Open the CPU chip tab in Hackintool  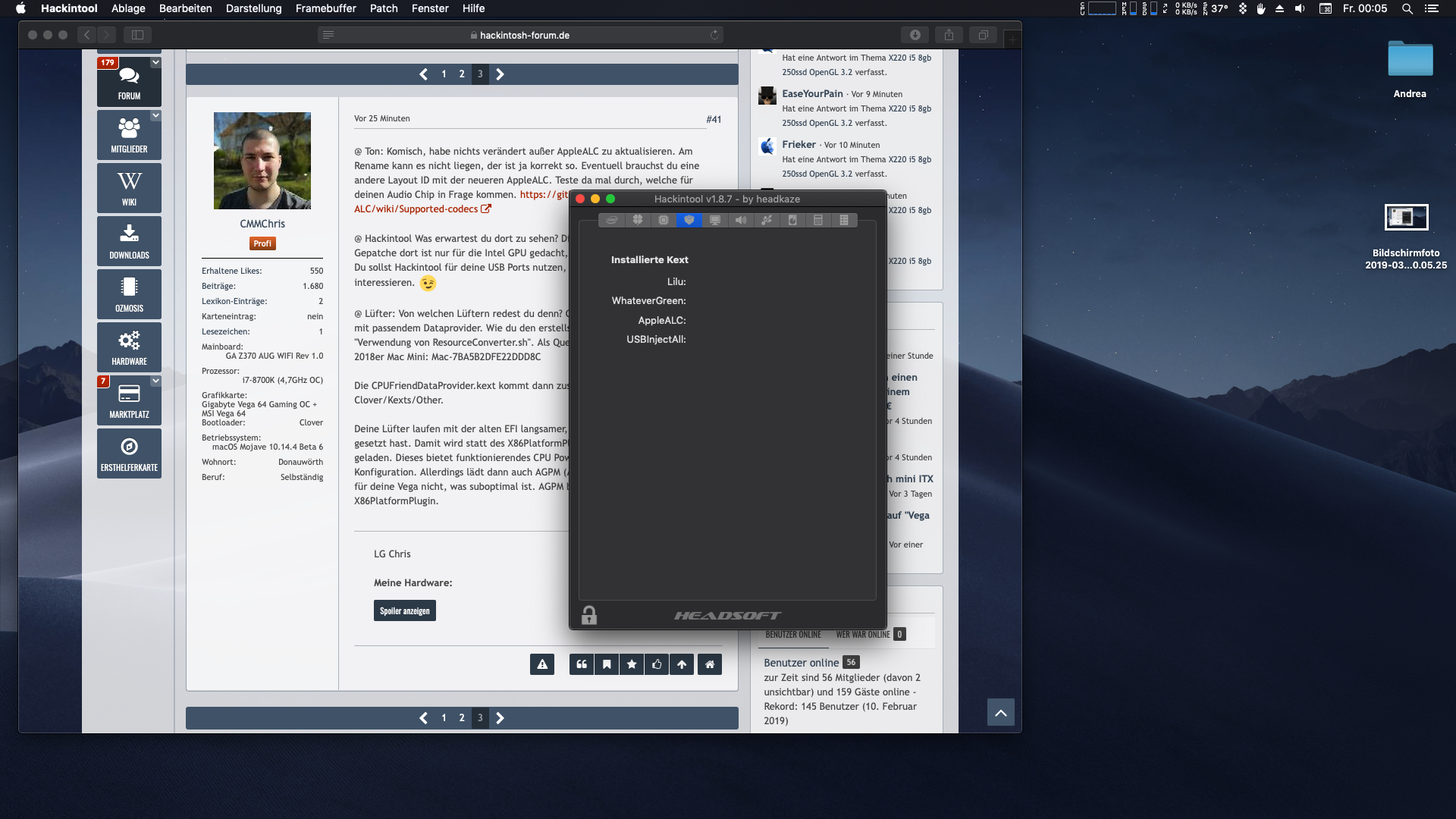click(x=664, y=220)
